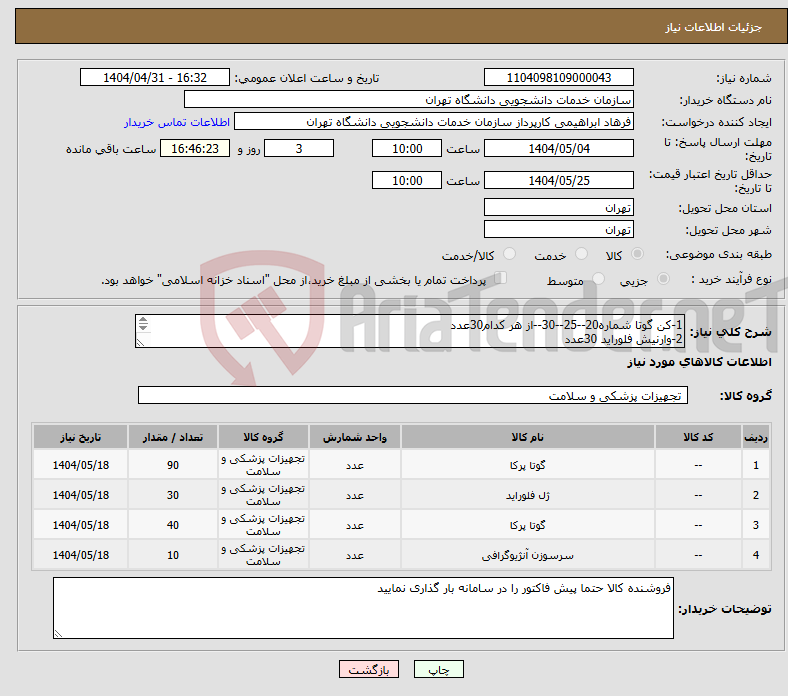This screenshot has width=788, height=696.
Task: Click the scroll up arrow in شرح کلی نیاز
Action: tap(143, 323)
